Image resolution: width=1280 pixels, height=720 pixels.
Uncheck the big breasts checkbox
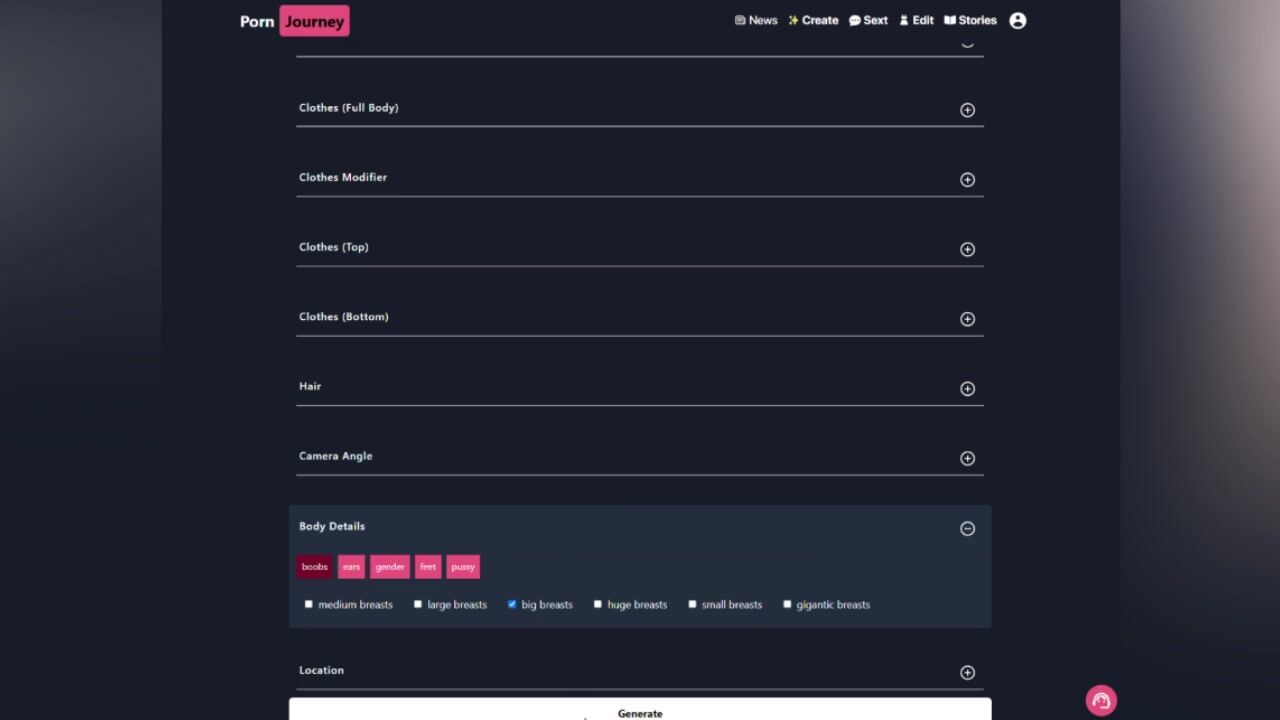click(512, 604)
